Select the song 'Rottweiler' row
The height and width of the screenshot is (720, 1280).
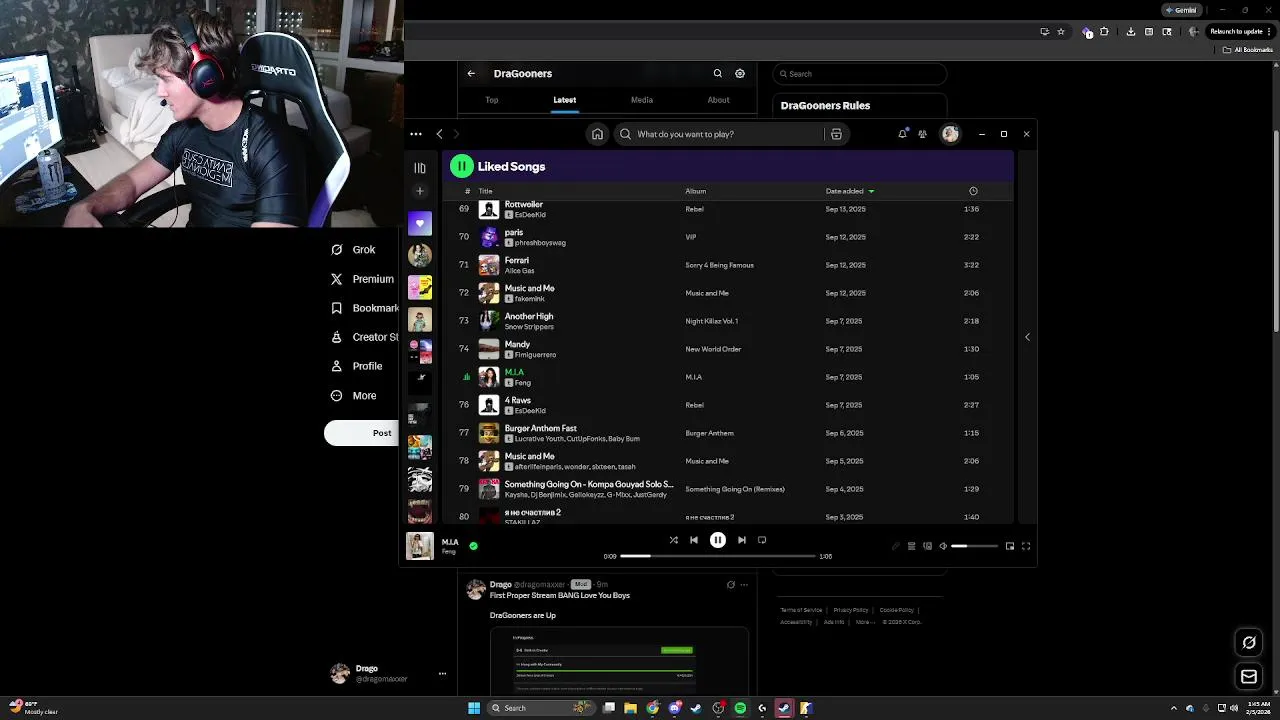[728, 209]
